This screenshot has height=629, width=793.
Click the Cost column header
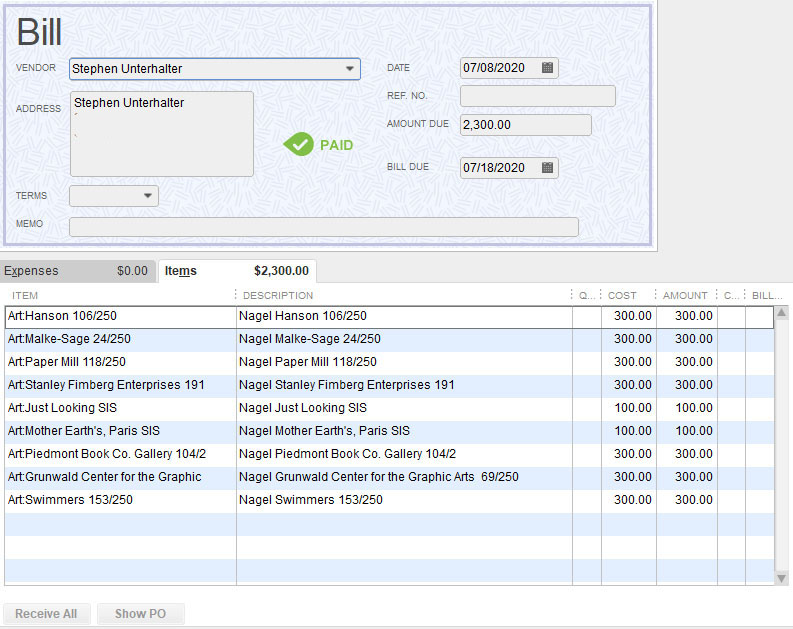coord(627,295)
